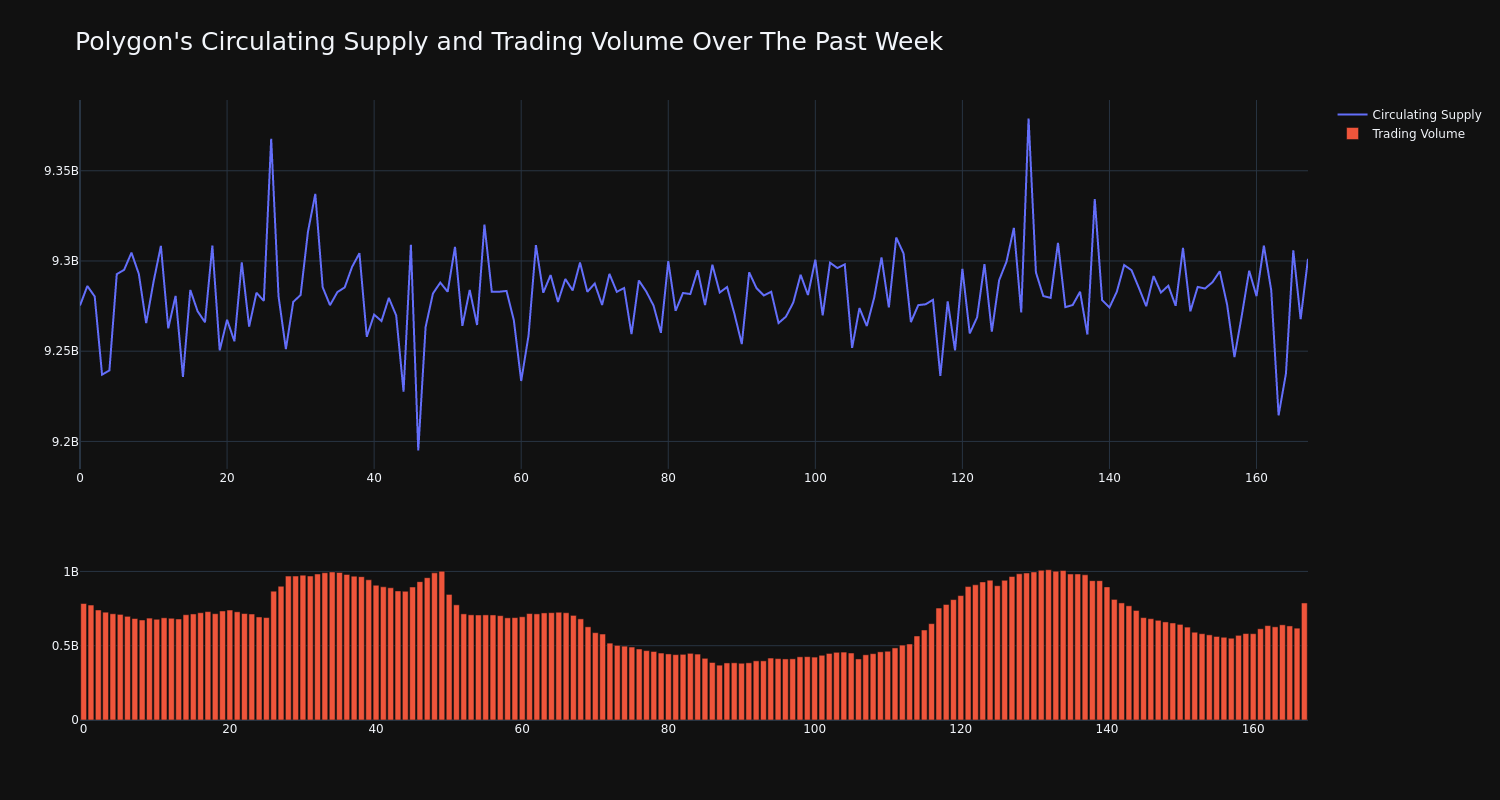Click x-axis label 60 on volume chart
Screen dimensions: 1500x800
522,729
